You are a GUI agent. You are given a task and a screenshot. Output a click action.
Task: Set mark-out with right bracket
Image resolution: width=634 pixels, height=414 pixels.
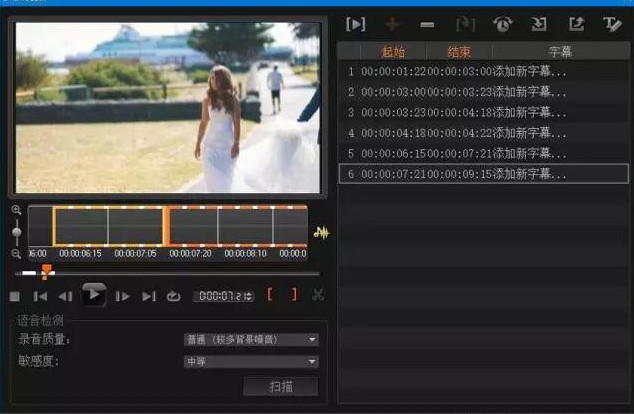294,294
